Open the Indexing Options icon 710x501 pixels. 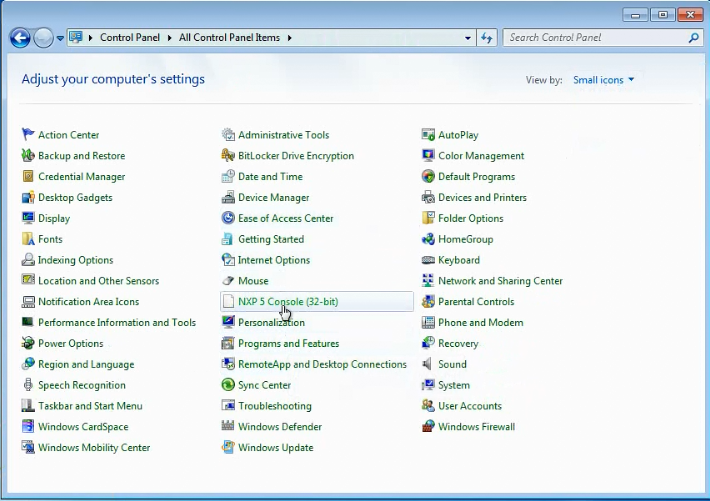coord(28,259)
